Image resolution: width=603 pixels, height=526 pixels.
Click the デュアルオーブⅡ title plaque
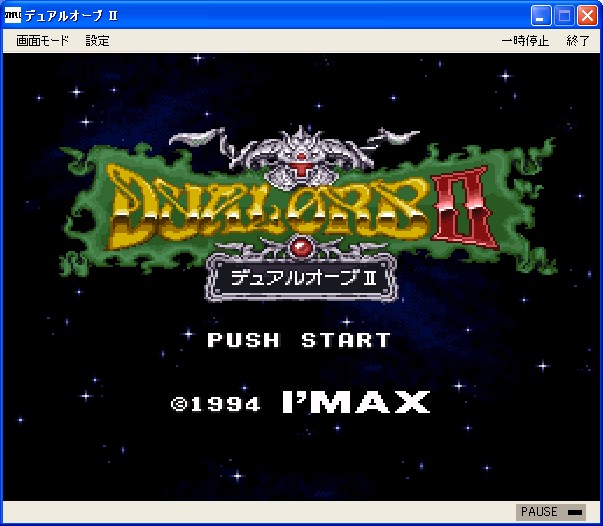(x=302, y=278)
